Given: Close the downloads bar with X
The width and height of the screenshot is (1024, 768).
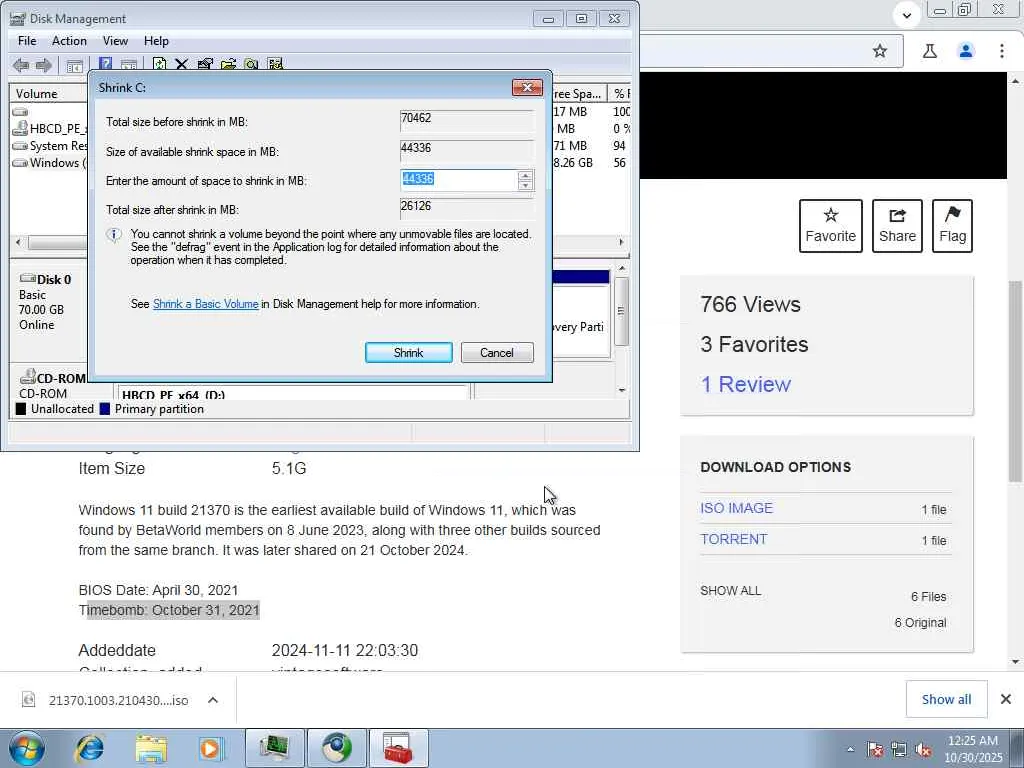Looking at the screenshot, I should point(1006,699).
